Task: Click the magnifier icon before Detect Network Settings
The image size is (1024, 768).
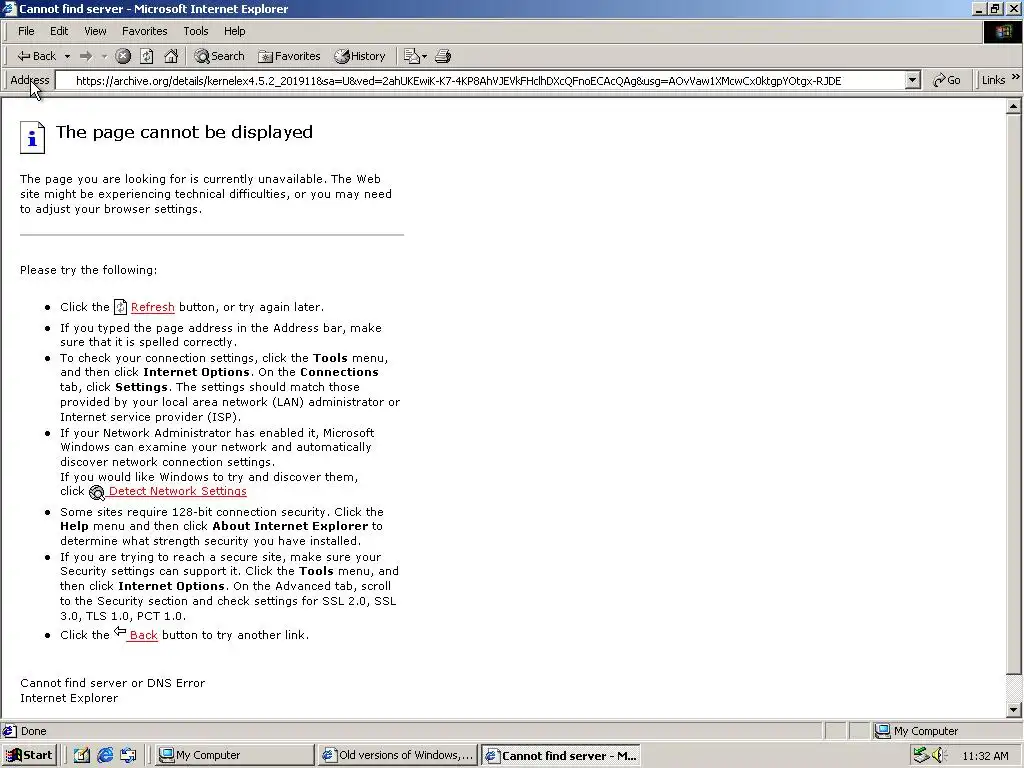Action: click(97, 492)
